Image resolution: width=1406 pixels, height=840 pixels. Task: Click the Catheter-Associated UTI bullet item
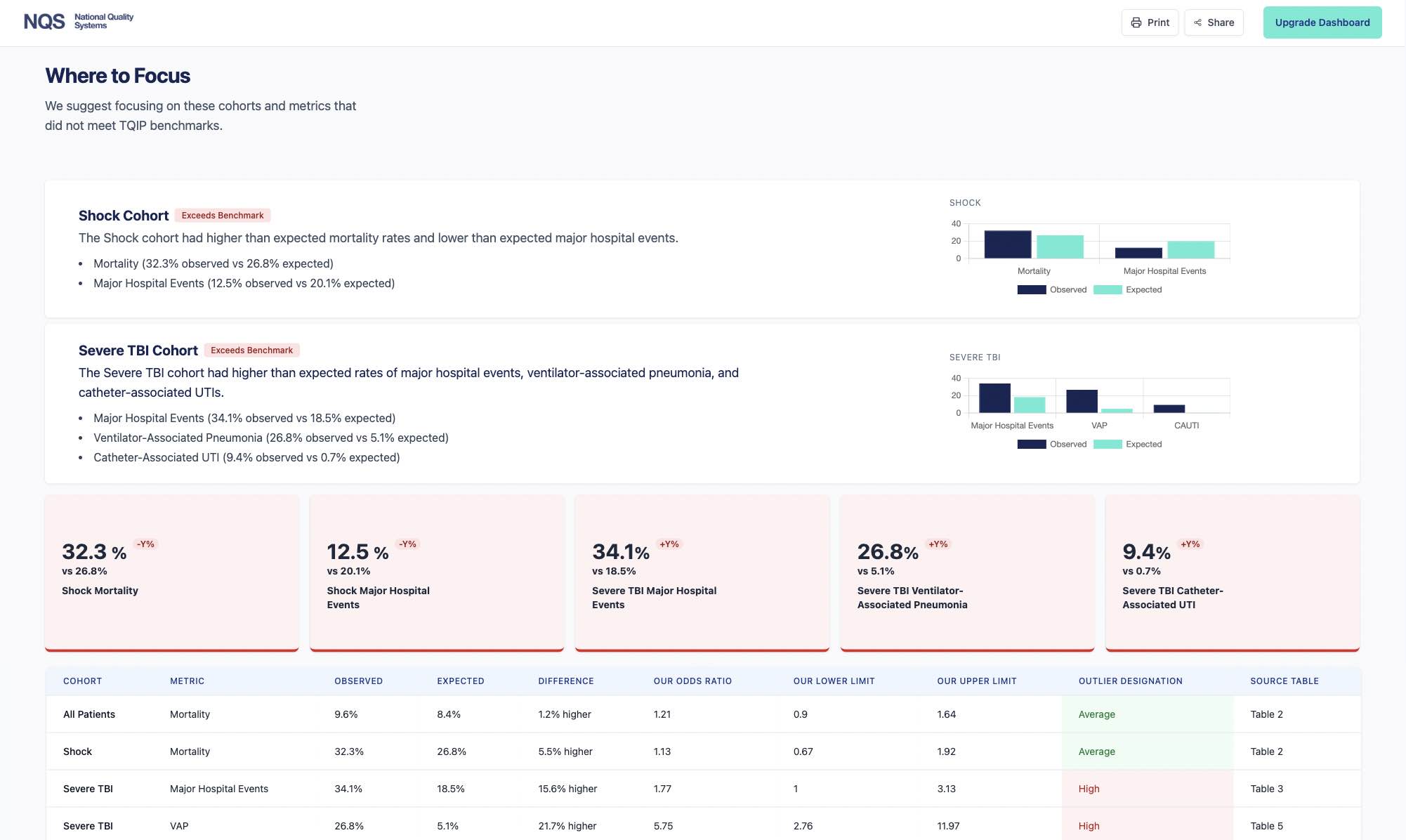coord(247,457)
